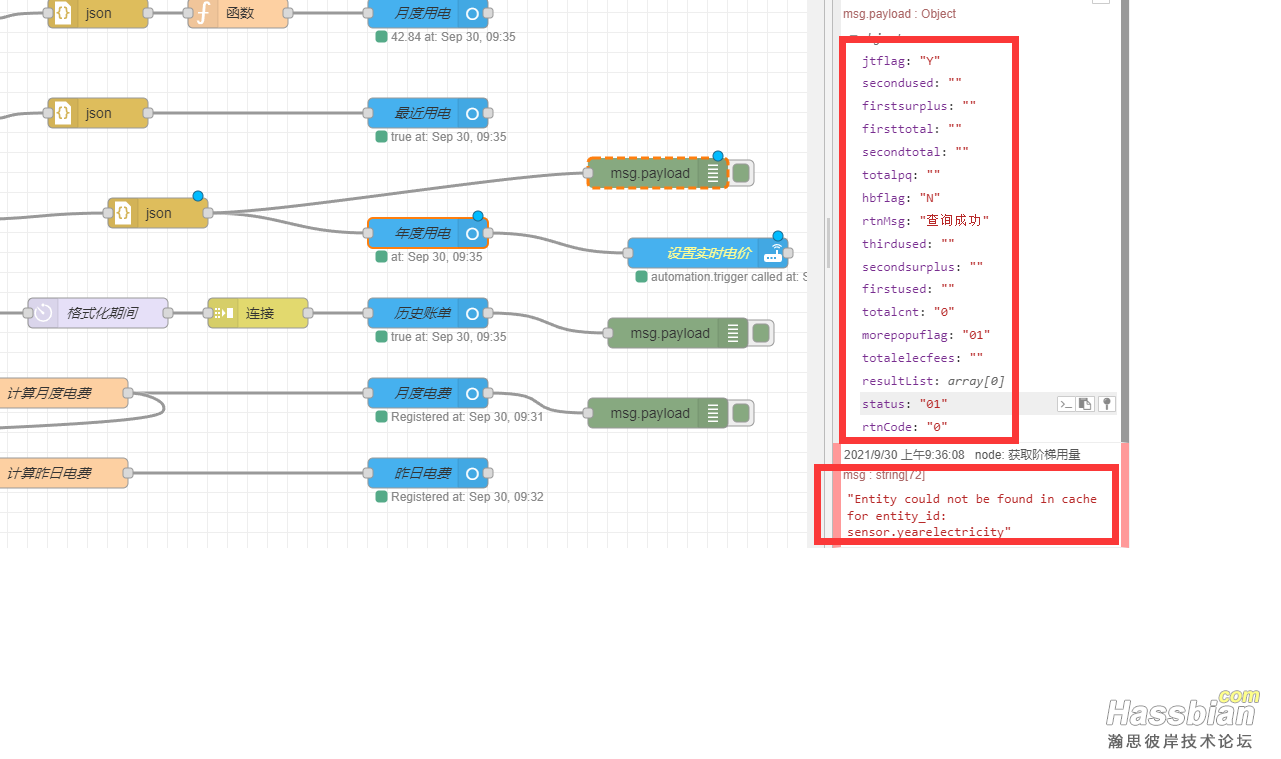The image size is (1281, 759).
Task: Select the 历史账单 sensor node
Action: [x=428, y=313]
